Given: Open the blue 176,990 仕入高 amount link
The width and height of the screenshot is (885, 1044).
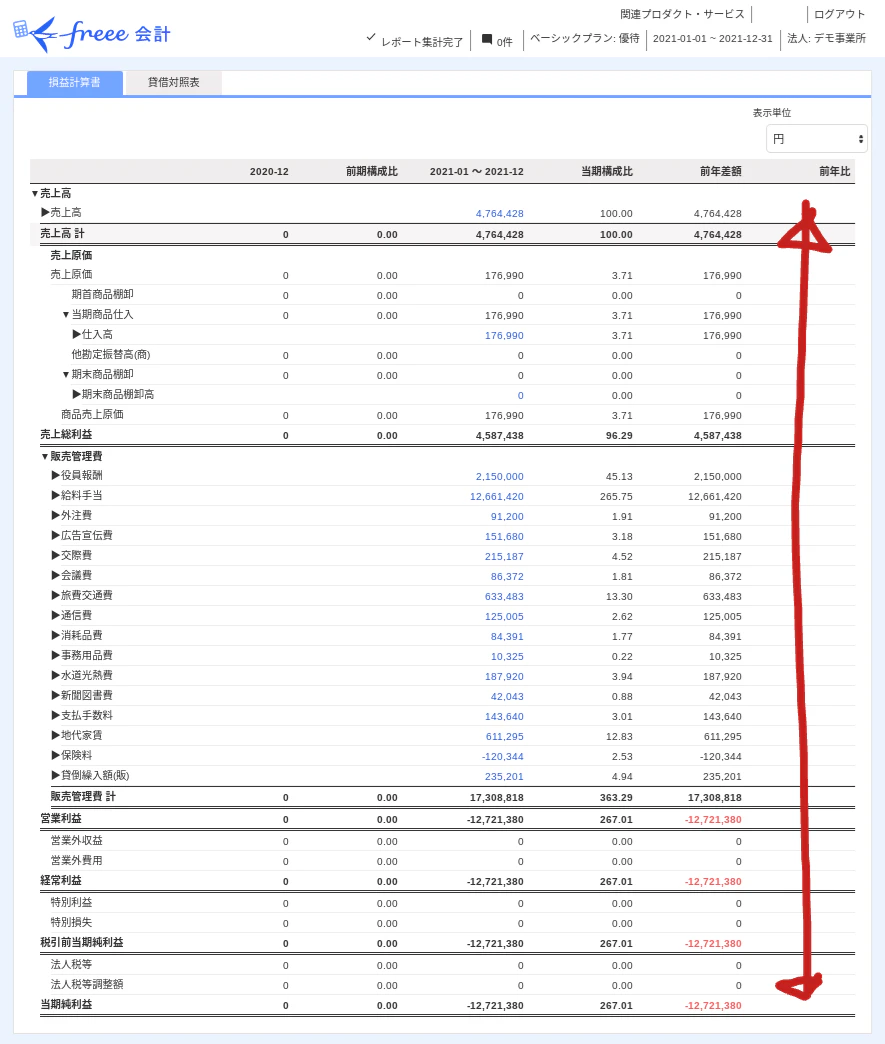Looking at the screenshot, I should [x=504, y=336].
